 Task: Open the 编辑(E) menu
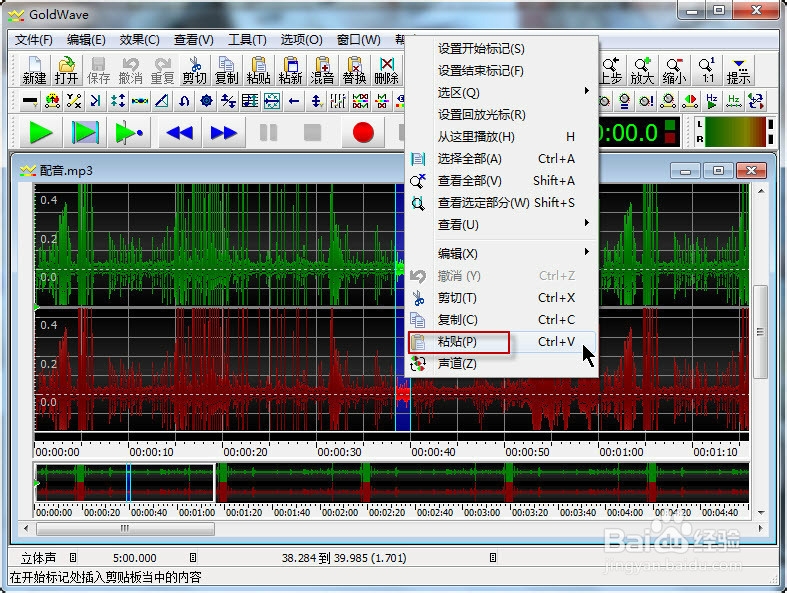(x=86, y=40)
